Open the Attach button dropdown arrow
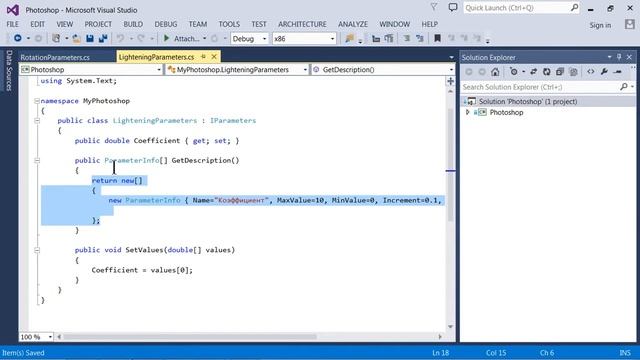The width and height of the screenshot is (640, 360). (x=204, y=39)
